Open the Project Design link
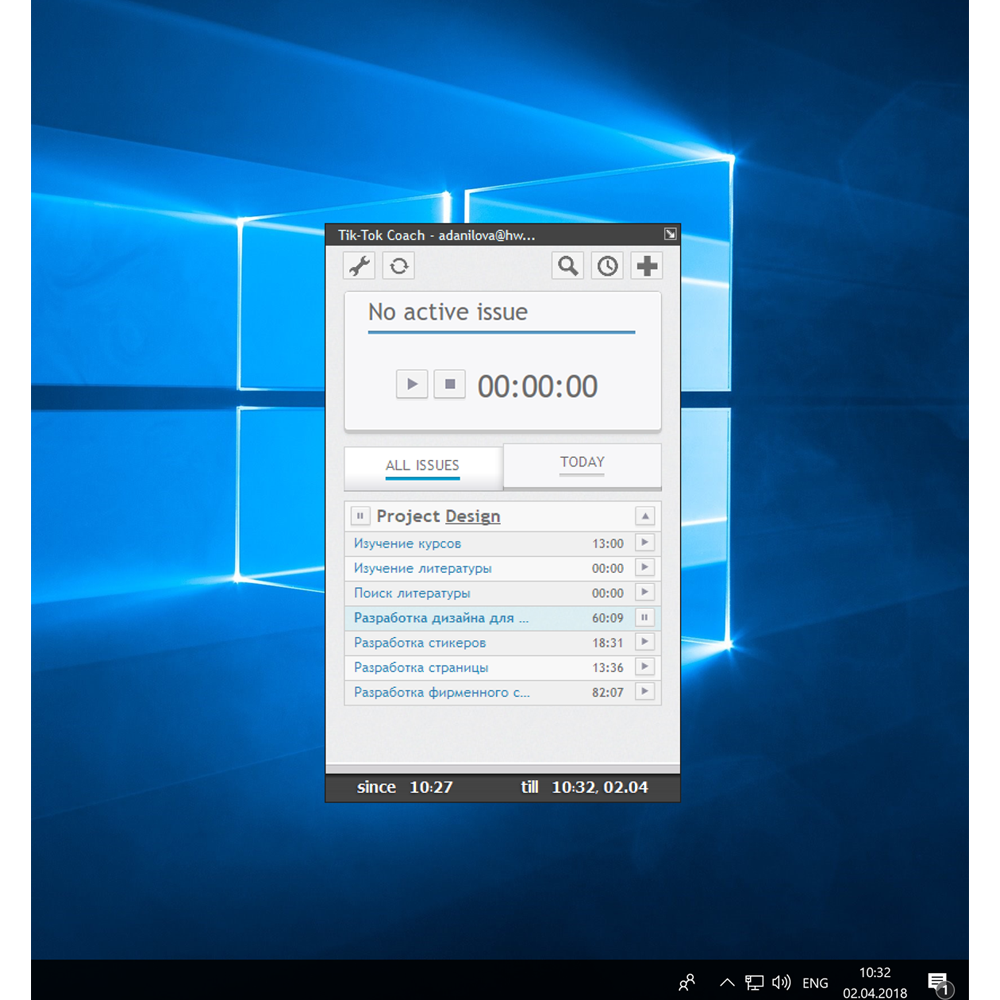The height and width of the screenshot is (1000, 1000). [x=475, y=516]
